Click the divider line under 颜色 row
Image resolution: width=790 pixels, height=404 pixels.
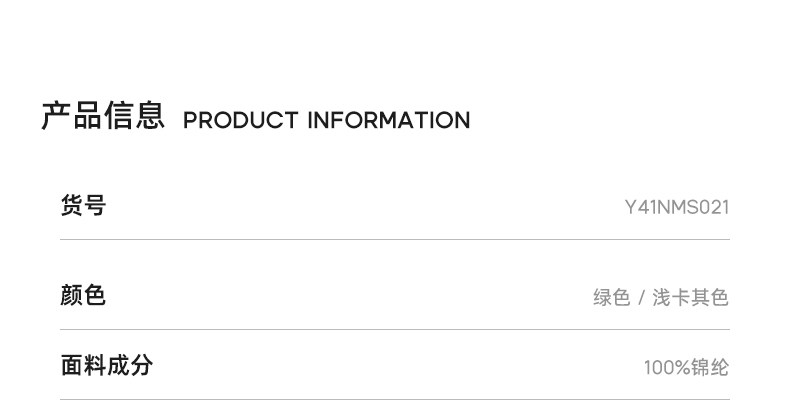pos(394,330)
